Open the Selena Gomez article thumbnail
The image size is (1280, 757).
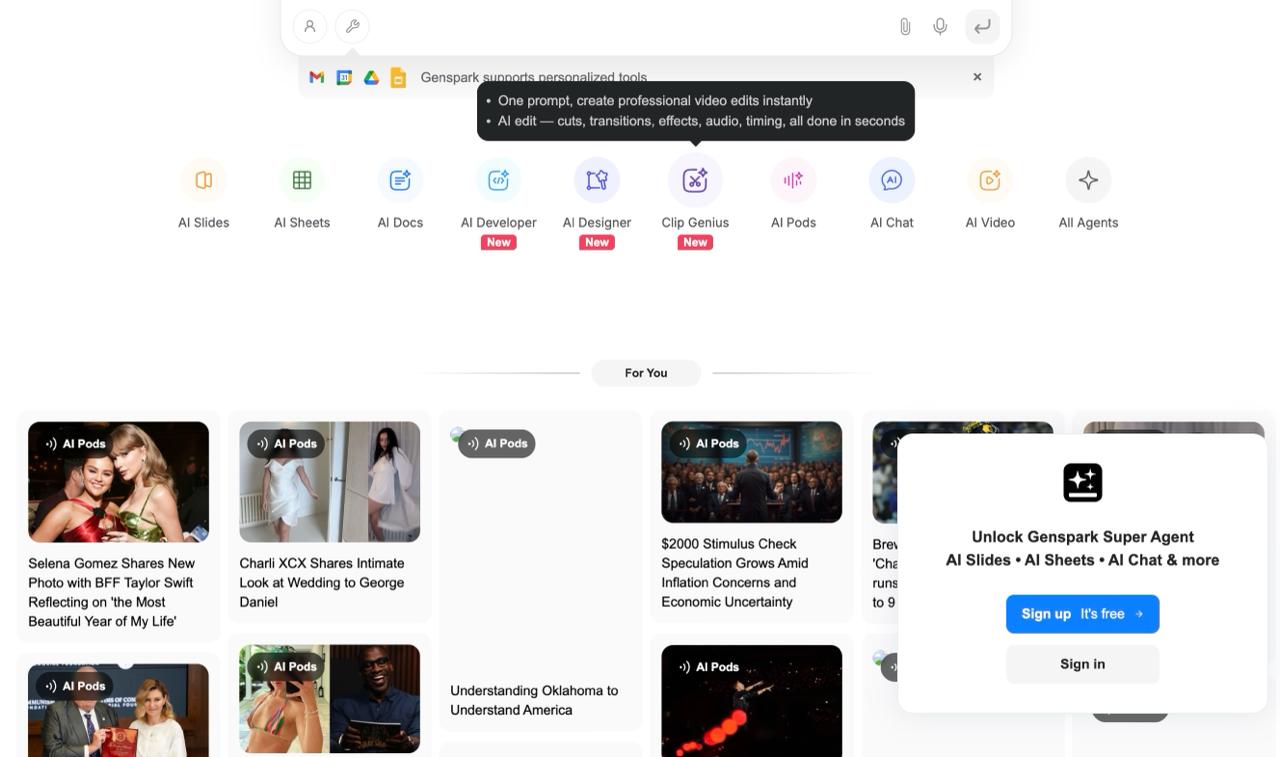click(x=118, y=481)
